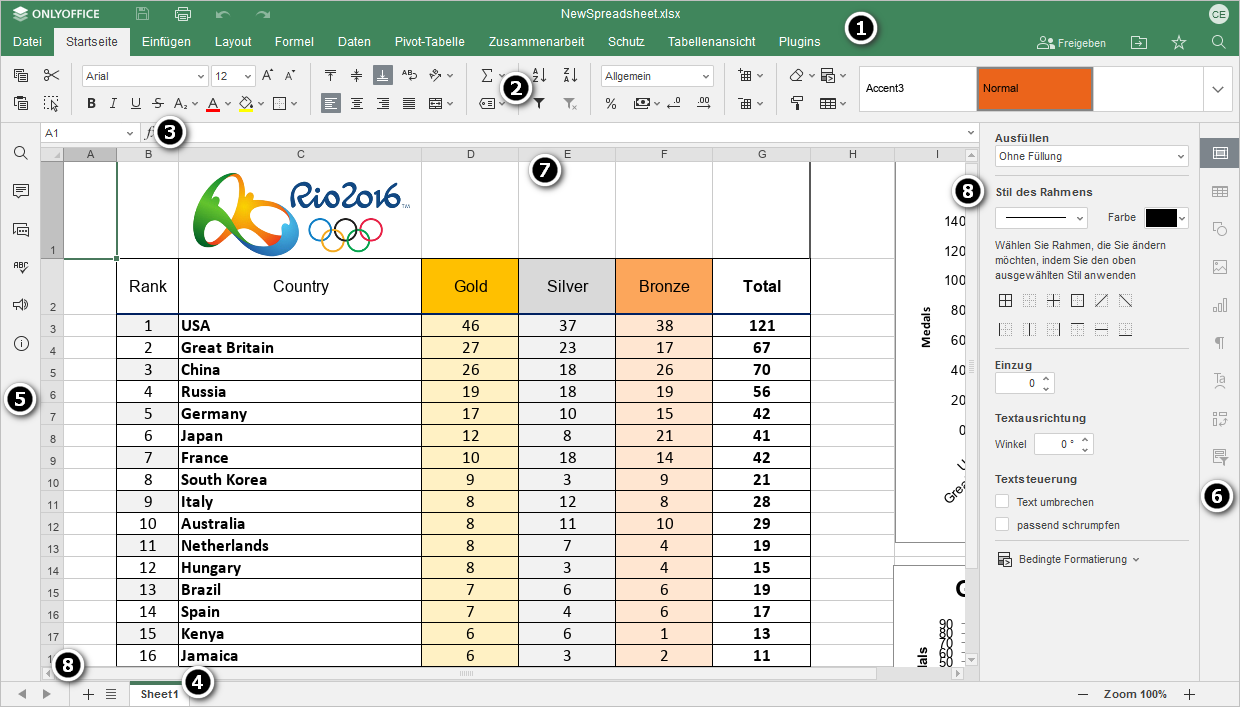The width and height of the screenshot is (1240, 707).
Task: Open the About info icon in left sidebar
Action: pos(20,343)
